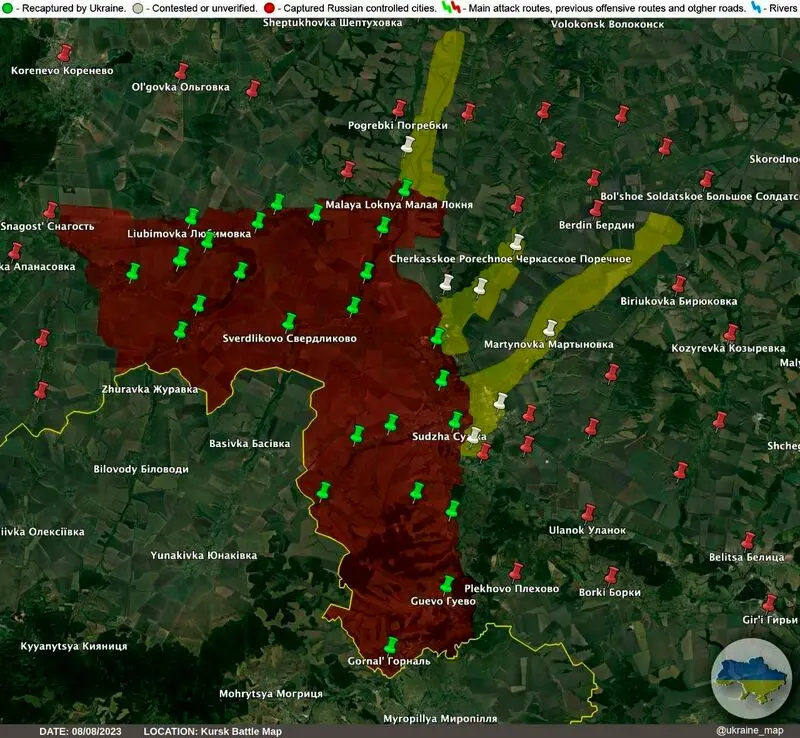This screenshot has height=738, width=800.
Task: Click the blue Rivers legend icon
Action: click(757, 8)
